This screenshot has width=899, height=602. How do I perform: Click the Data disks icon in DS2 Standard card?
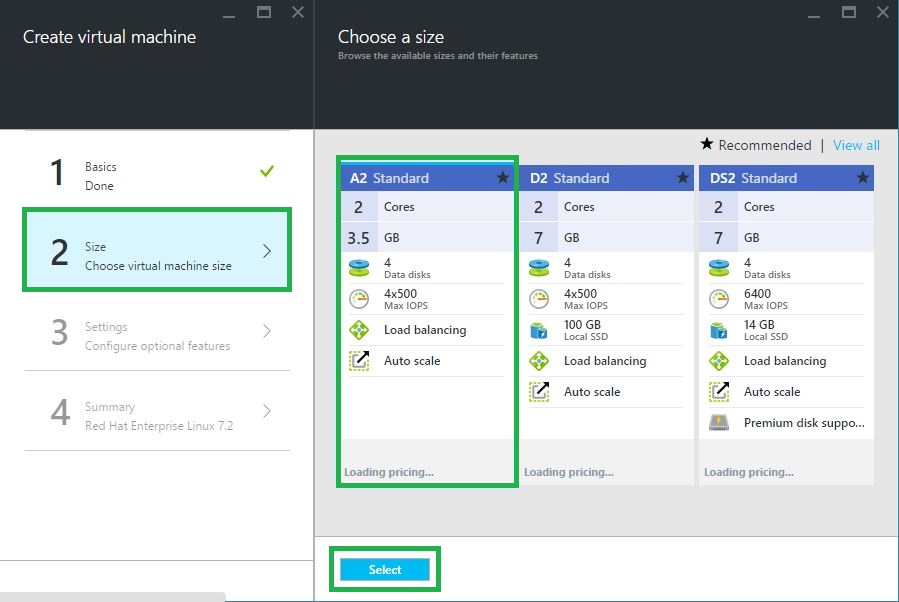click(x=719, y=268)
